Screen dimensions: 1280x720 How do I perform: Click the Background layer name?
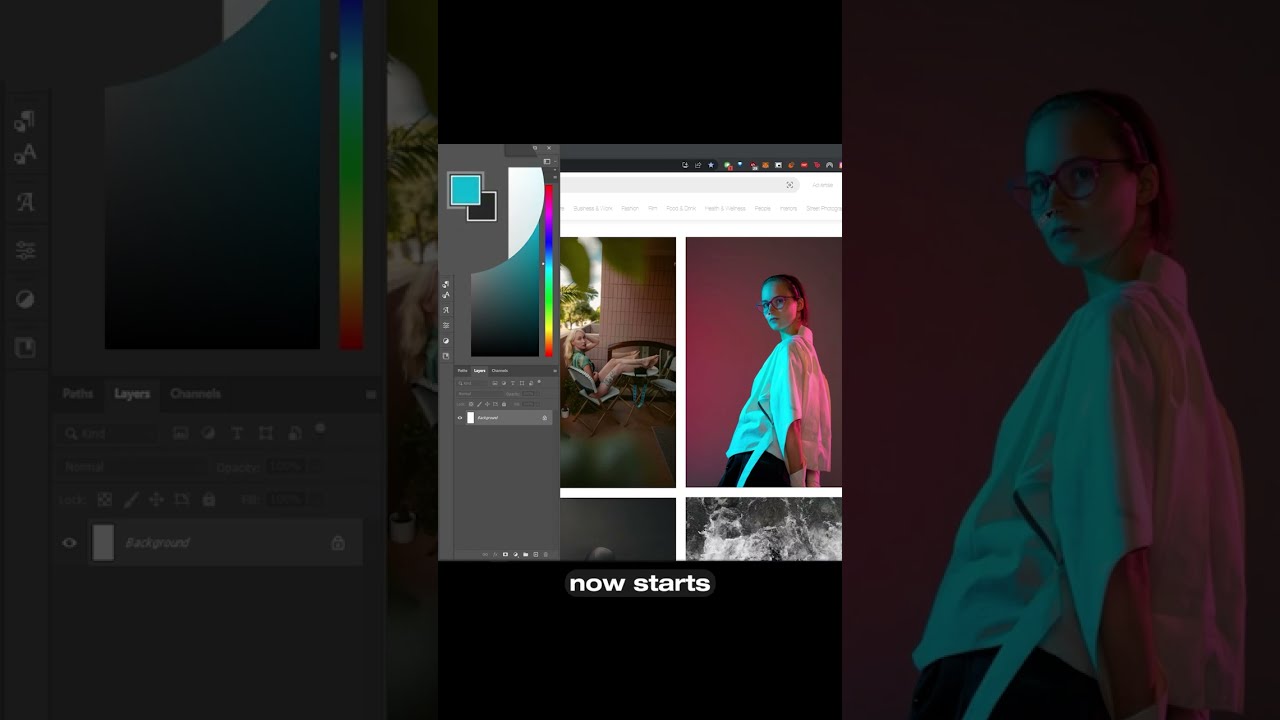(x=487, y=418)
